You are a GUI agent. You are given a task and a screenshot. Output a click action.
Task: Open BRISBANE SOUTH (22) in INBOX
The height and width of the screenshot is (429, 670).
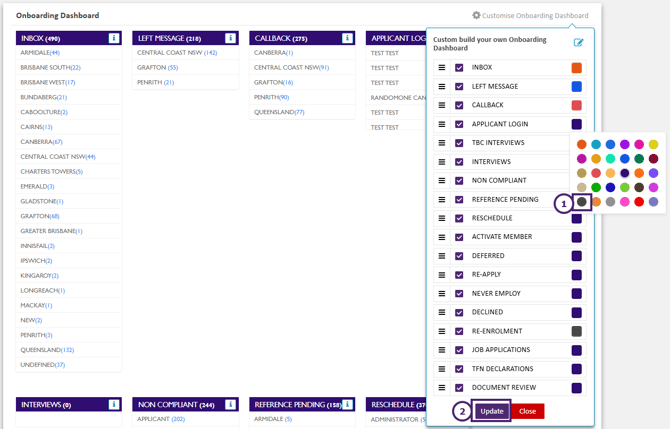point(50,68)
